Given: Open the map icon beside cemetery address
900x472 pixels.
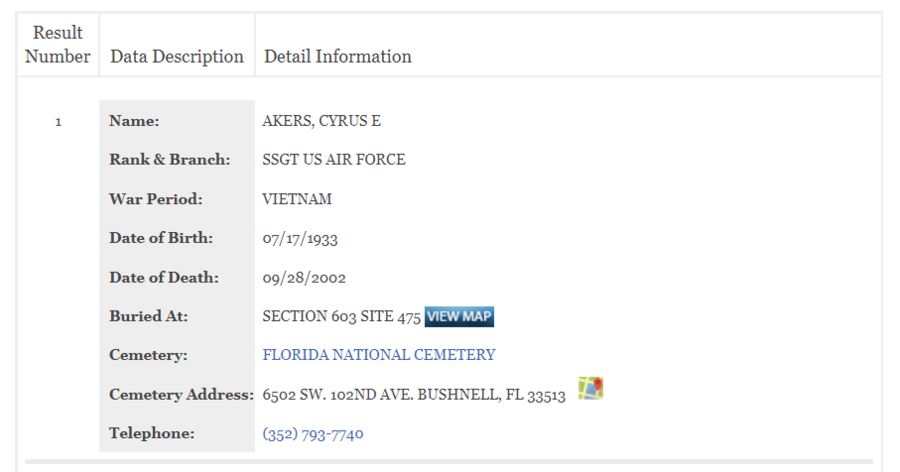Looking at the screenshot, I should [x=591, y=388].
